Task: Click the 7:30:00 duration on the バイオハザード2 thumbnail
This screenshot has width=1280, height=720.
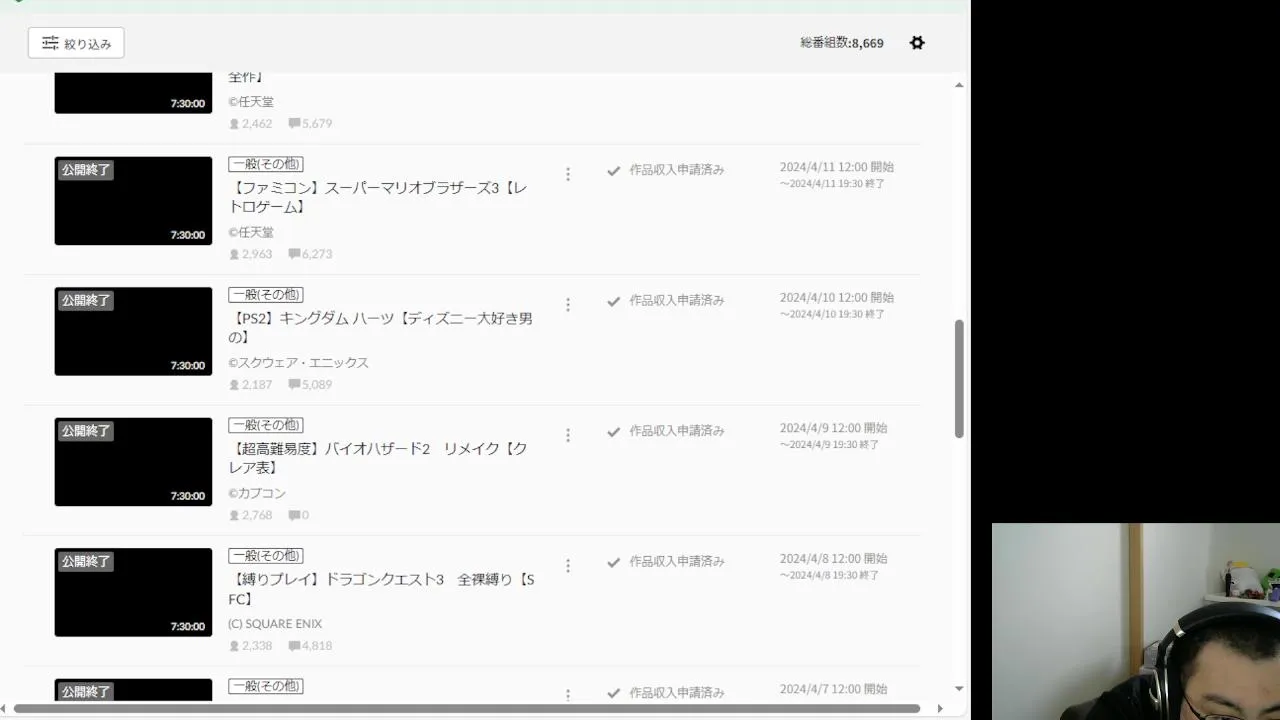Action: [x=187, y=496]
